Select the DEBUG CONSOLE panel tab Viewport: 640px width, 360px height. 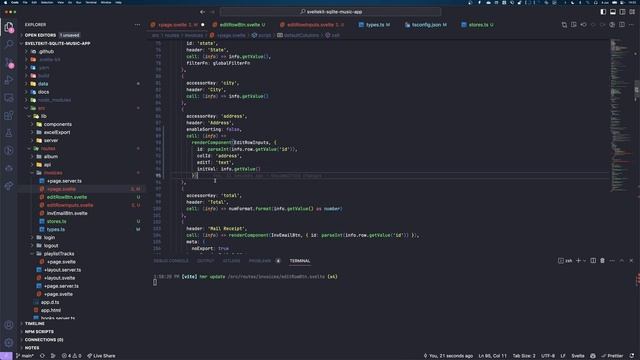[171, 261]
